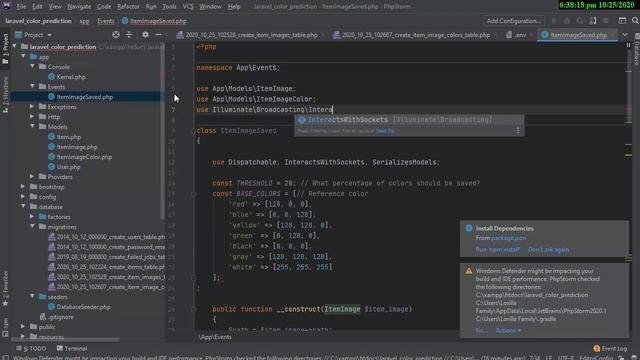Click the horizontal scrollbar of Project panel
This screenshot has width=640, height=360.
pos(65,339)
